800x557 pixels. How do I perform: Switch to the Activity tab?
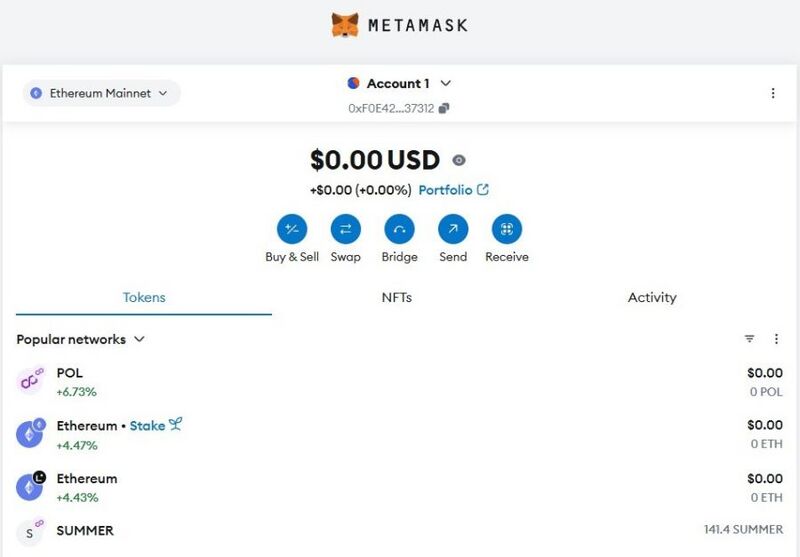[x=652, y=297]
